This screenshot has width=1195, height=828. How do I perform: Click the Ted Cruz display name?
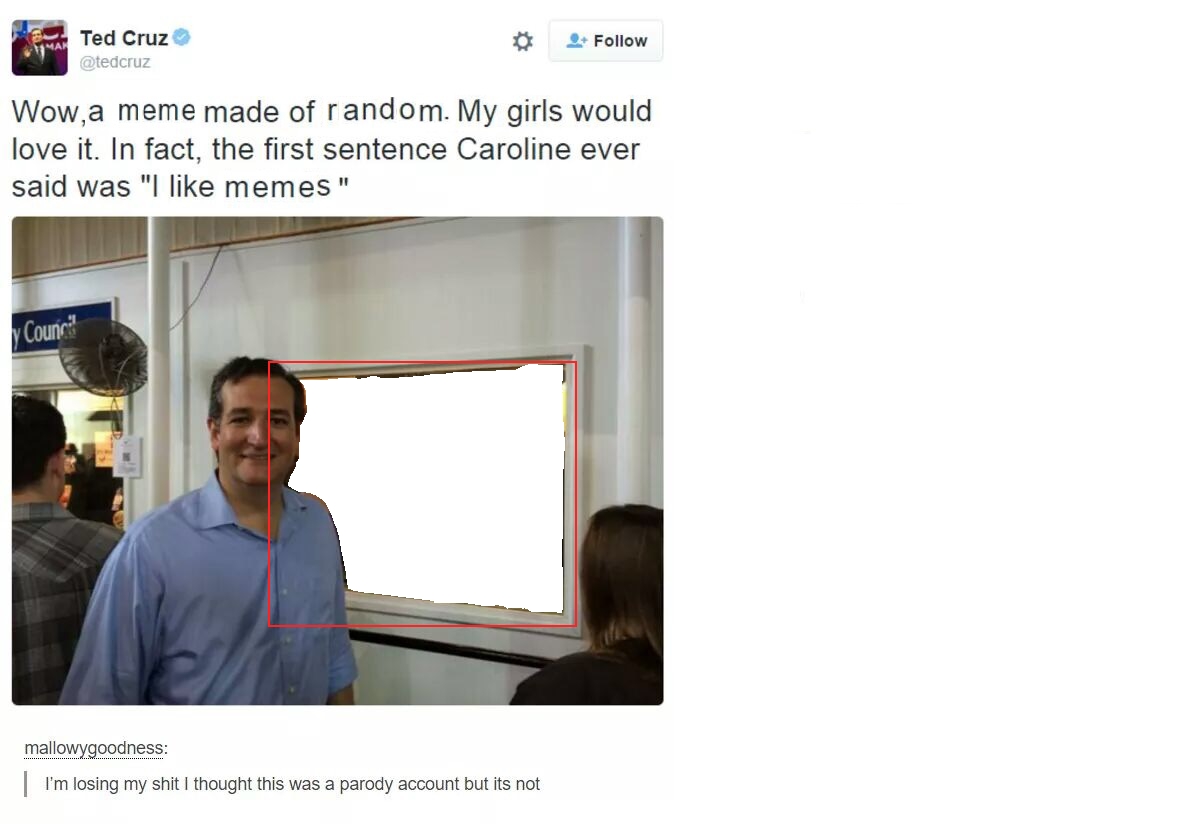tap(123, 38)
